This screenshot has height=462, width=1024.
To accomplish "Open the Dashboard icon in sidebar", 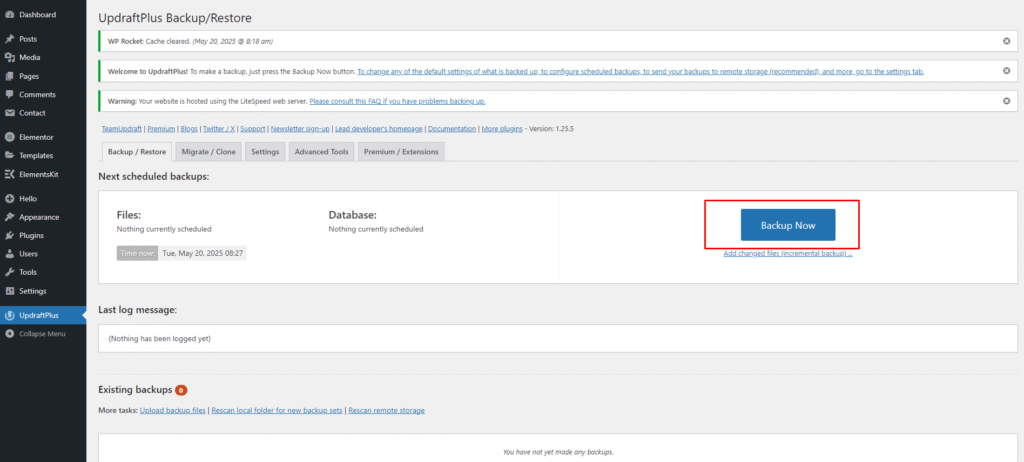I will click(x=10, y=14).
